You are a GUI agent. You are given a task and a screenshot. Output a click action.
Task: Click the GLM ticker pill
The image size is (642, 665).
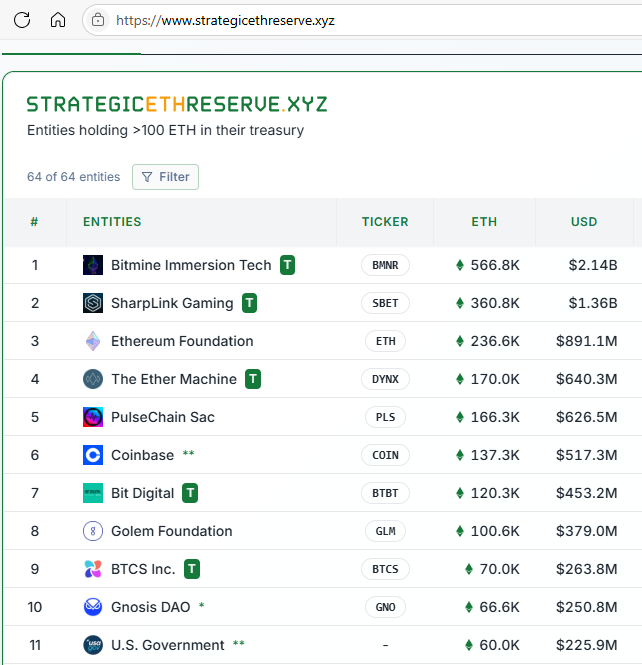click(x=385, y=531)
